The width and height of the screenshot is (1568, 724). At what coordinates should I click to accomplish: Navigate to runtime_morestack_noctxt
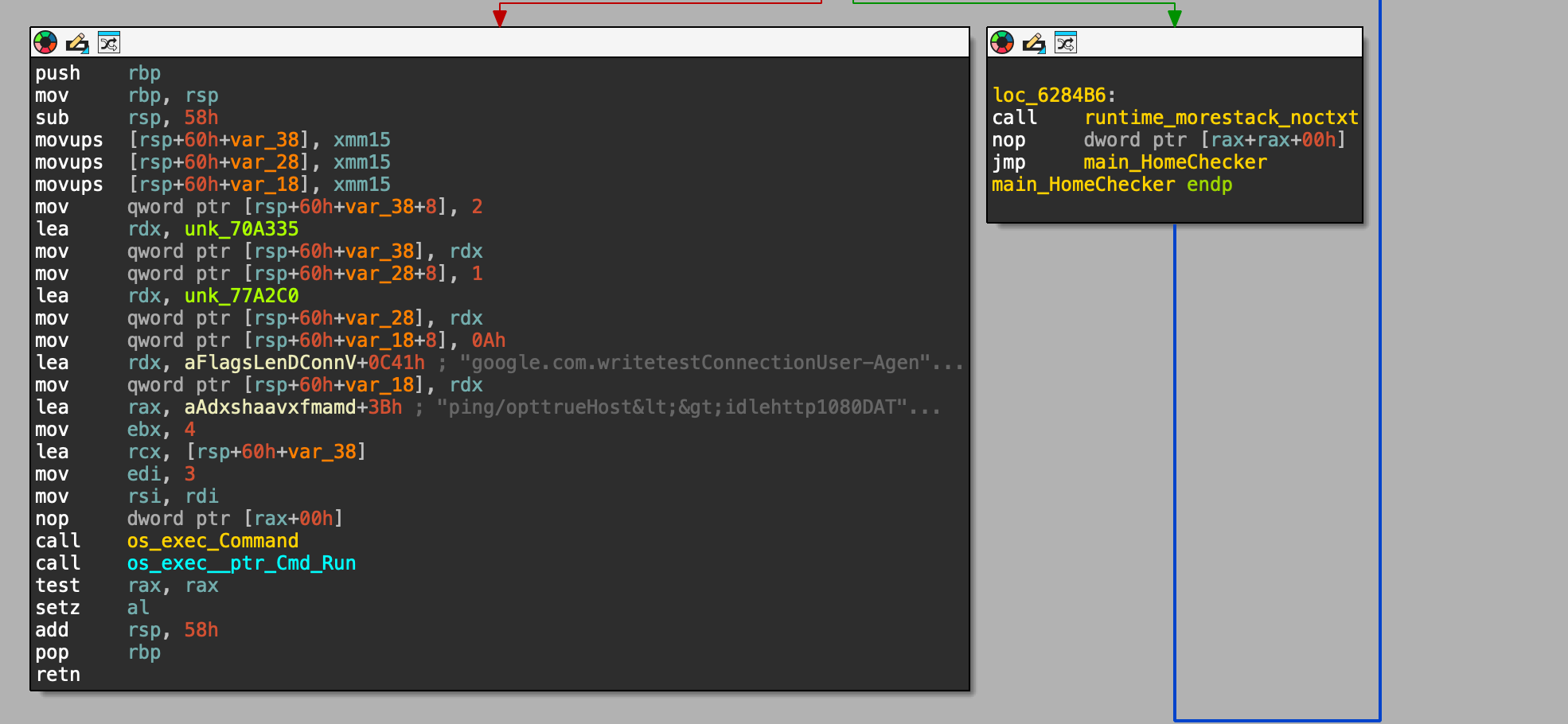(x=1221, y=117)
